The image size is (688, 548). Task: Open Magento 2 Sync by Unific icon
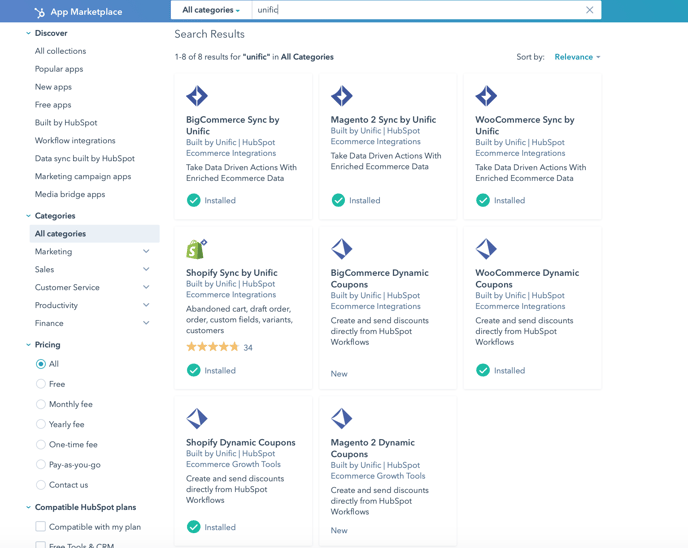point(341,96)
